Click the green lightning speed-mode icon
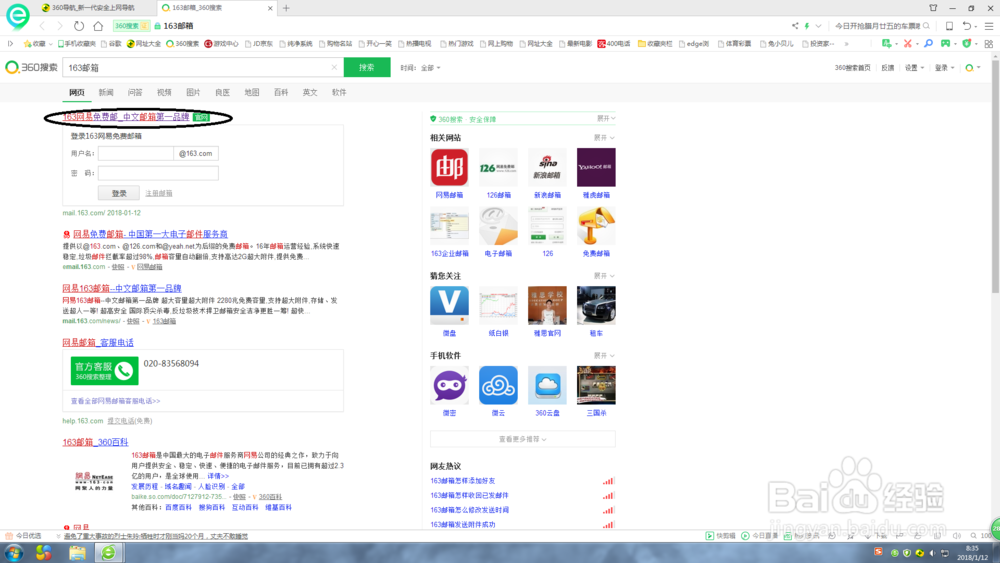The width and height of the screenshot is (1000, 563). pyautogui.click(x=807, y=26)
